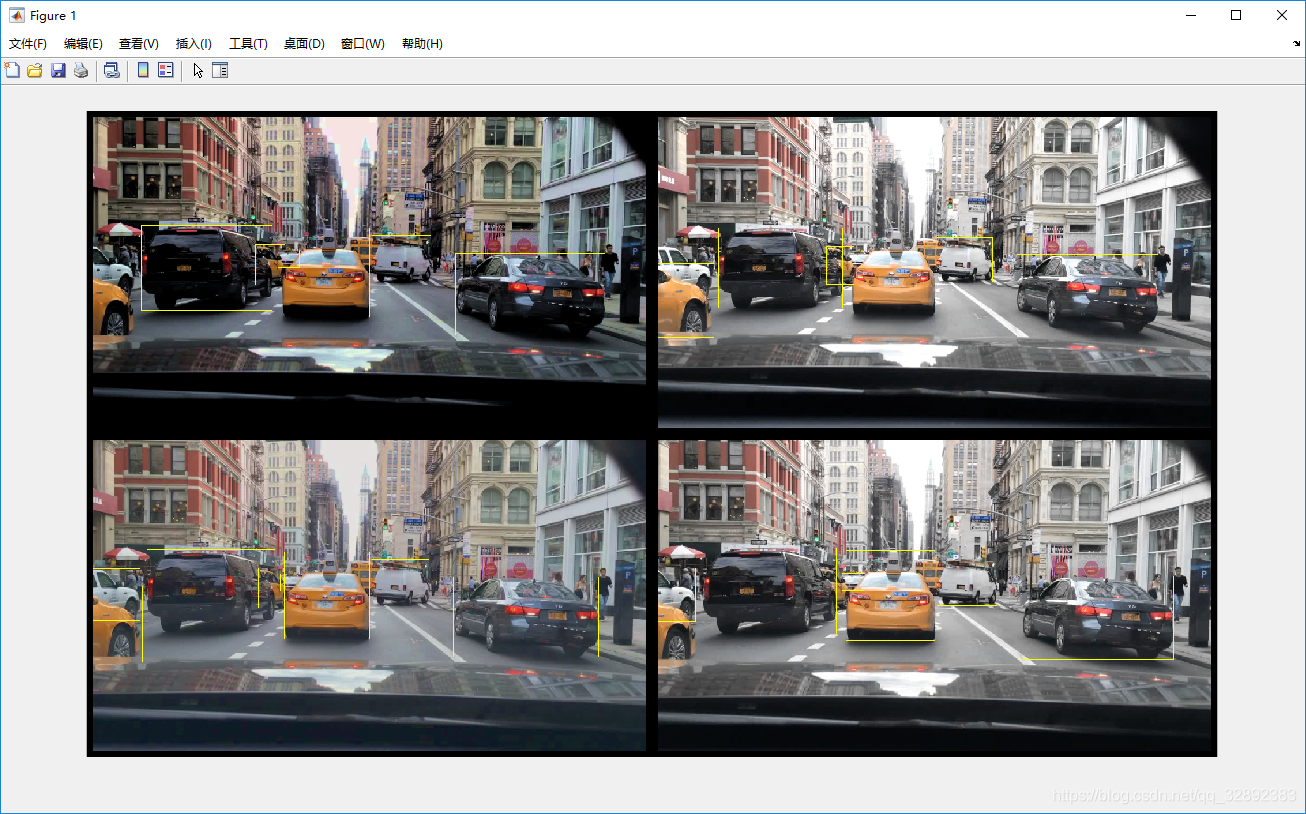Open the 文件(F) menu
The height and width of the screenshot is (814, 1306).
(x=28, y=44)
